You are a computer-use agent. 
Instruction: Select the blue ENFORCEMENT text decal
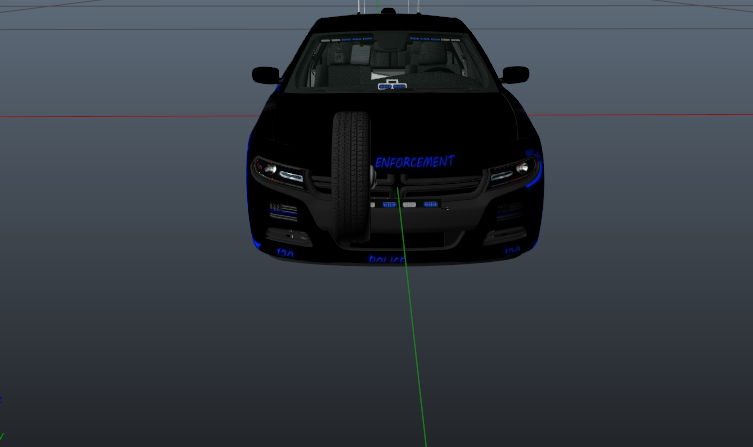point(414,161)
